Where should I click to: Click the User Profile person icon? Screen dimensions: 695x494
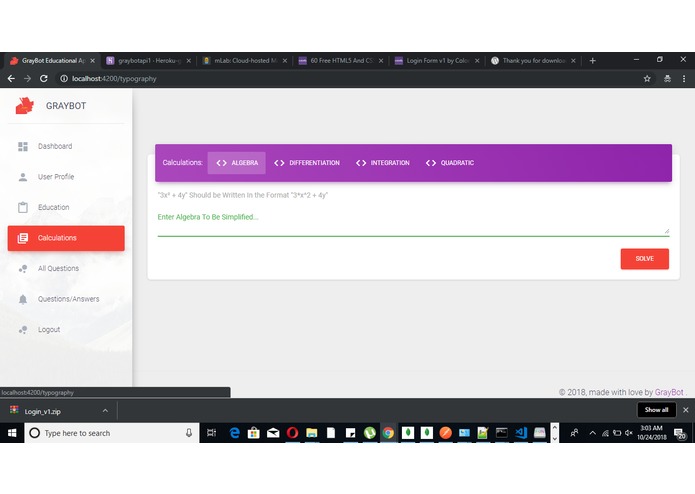(x=23, y=177)
